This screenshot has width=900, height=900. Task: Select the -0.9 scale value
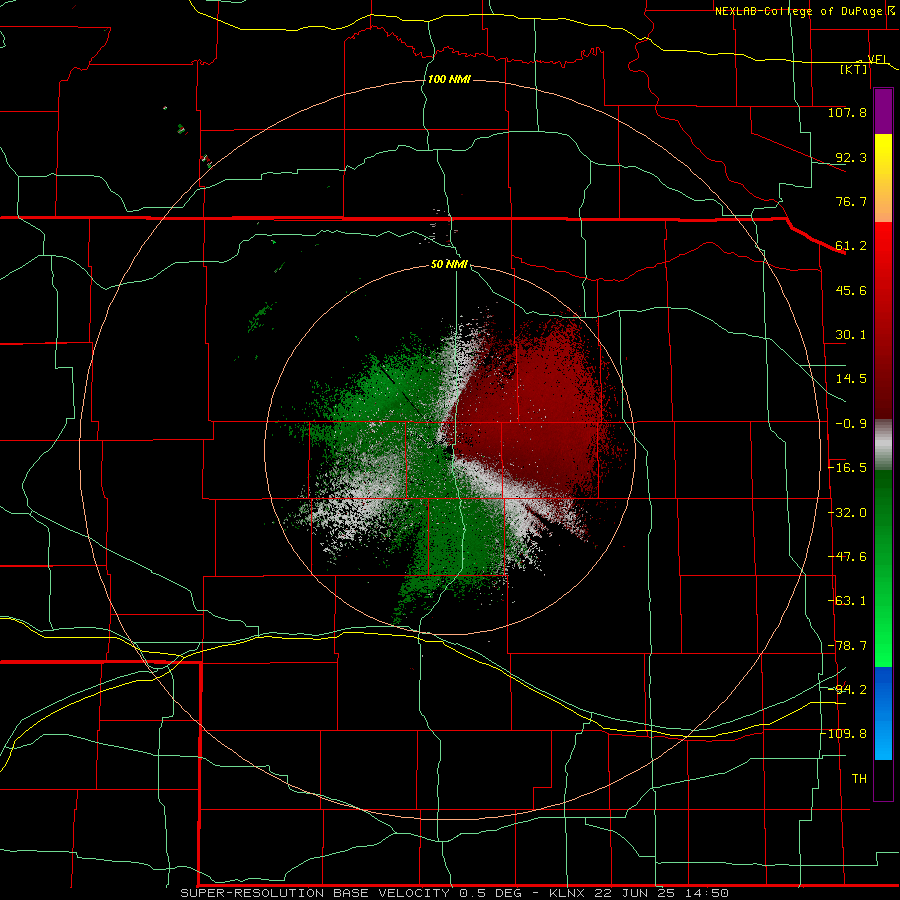[x=851, y=424]
